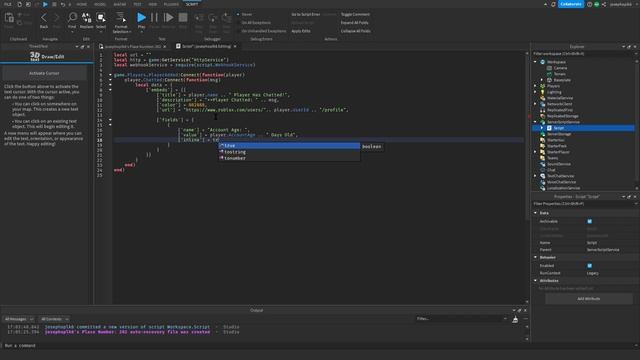Viewport: 640px width, 360px height.
Task: Switch to the AVATAR ribbon tab
Action: click(x=120, y=4)
